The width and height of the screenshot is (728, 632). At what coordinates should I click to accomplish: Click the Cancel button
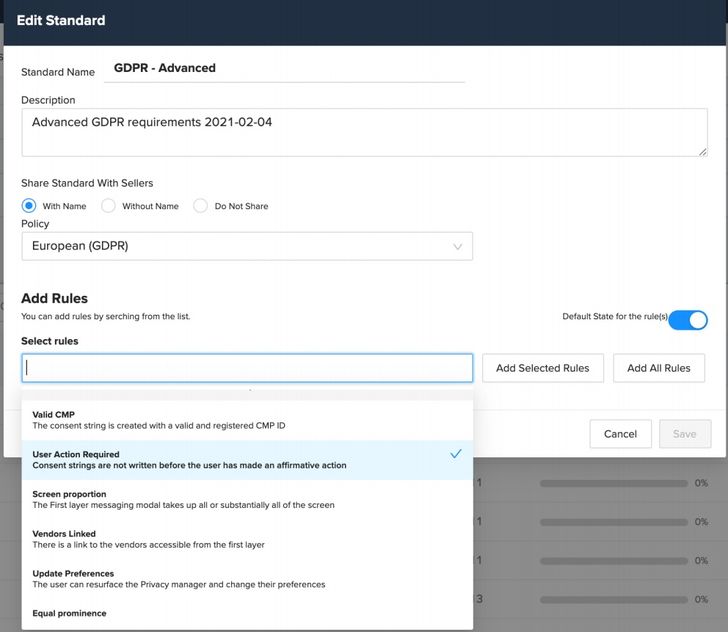620,434
